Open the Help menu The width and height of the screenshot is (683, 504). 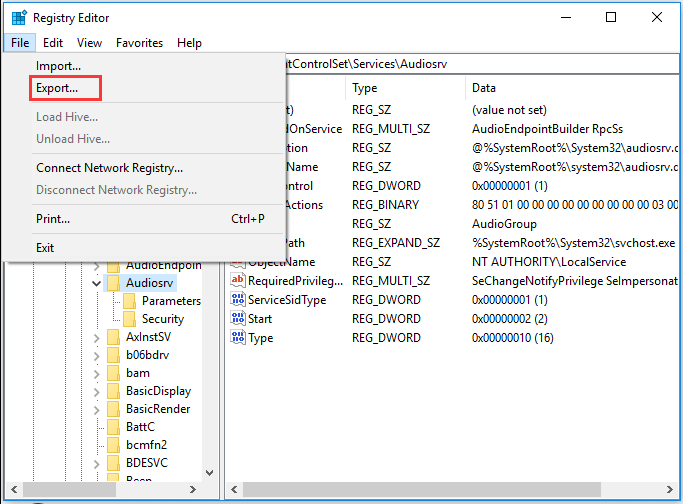(189, 43)
